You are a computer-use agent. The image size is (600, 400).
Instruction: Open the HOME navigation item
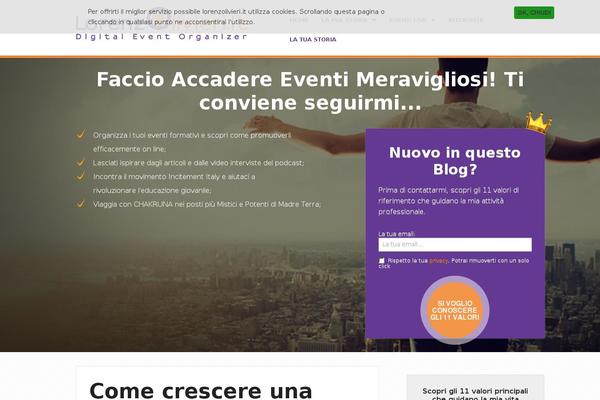(298, 20)
